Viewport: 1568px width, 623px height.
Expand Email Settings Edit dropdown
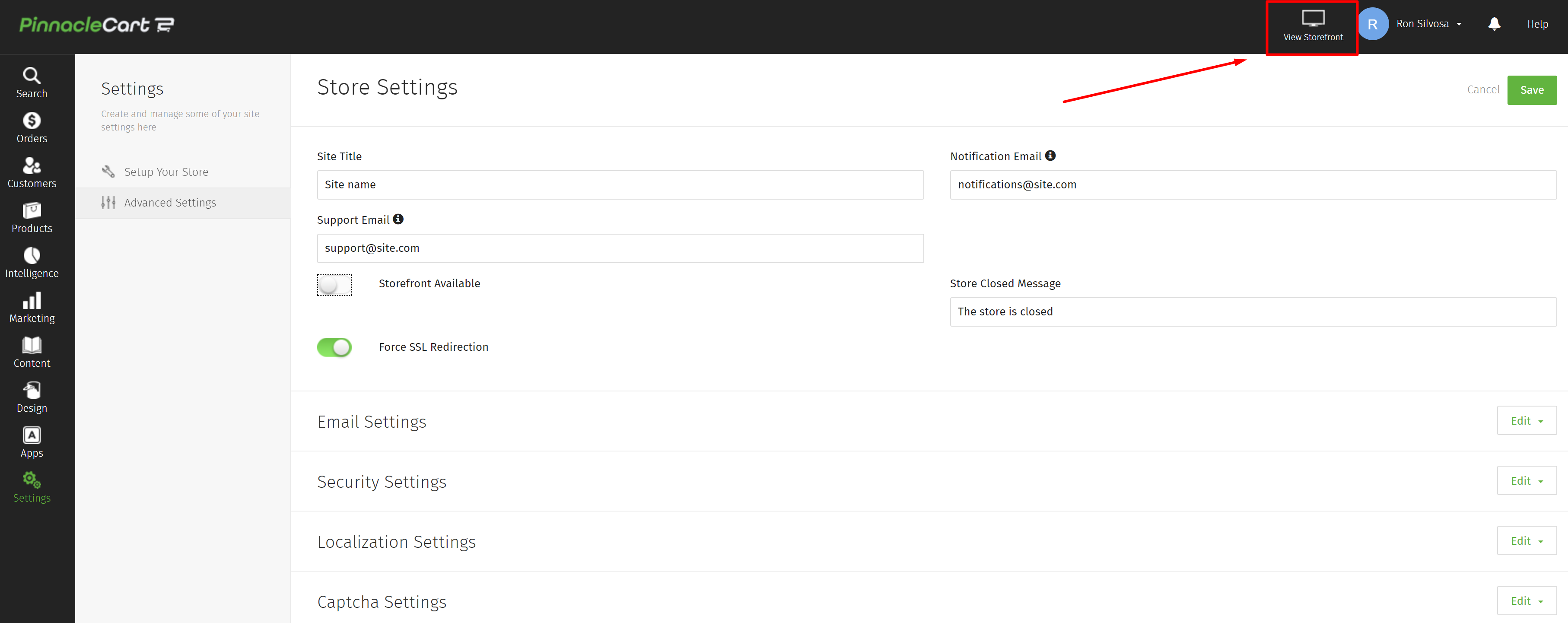[x=1526, y=421]
